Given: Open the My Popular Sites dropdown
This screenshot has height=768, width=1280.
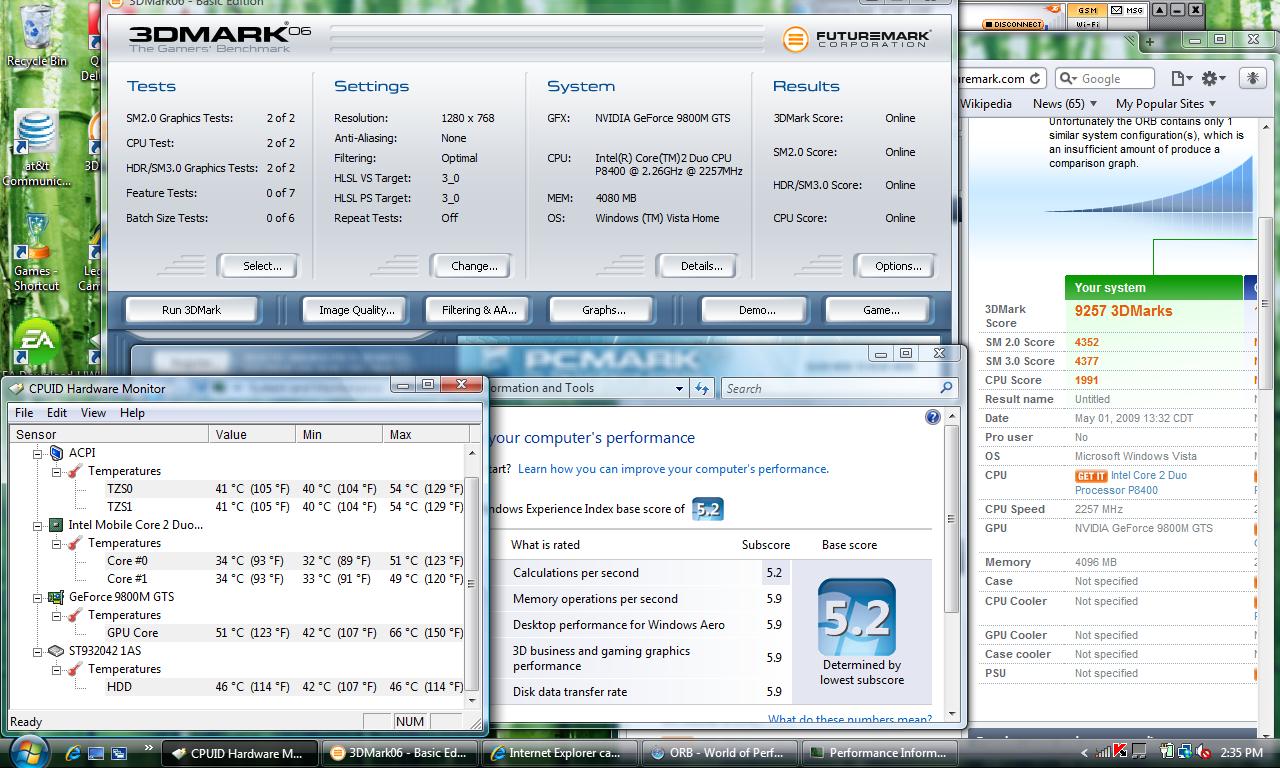Looking at the screenshot, I should coord(1166,103).
